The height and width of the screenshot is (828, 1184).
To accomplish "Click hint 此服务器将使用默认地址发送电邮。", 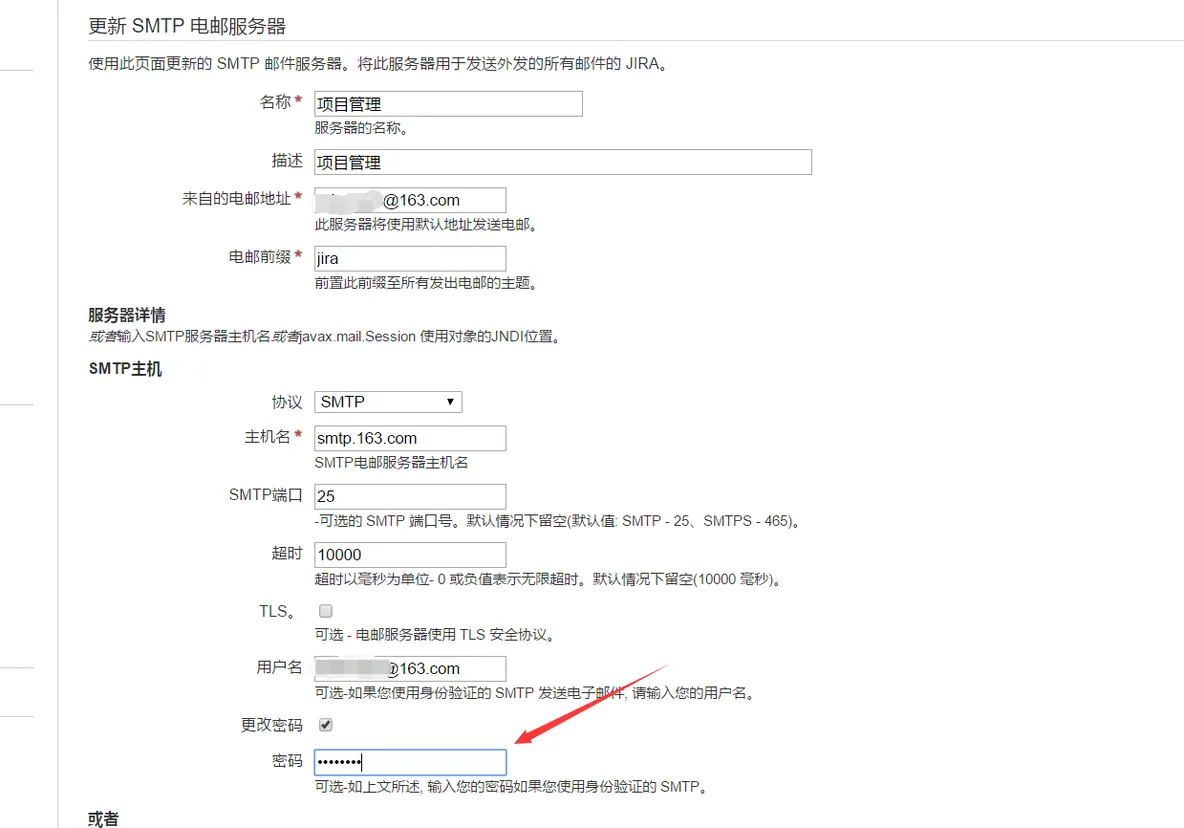I will click(425, 225).
